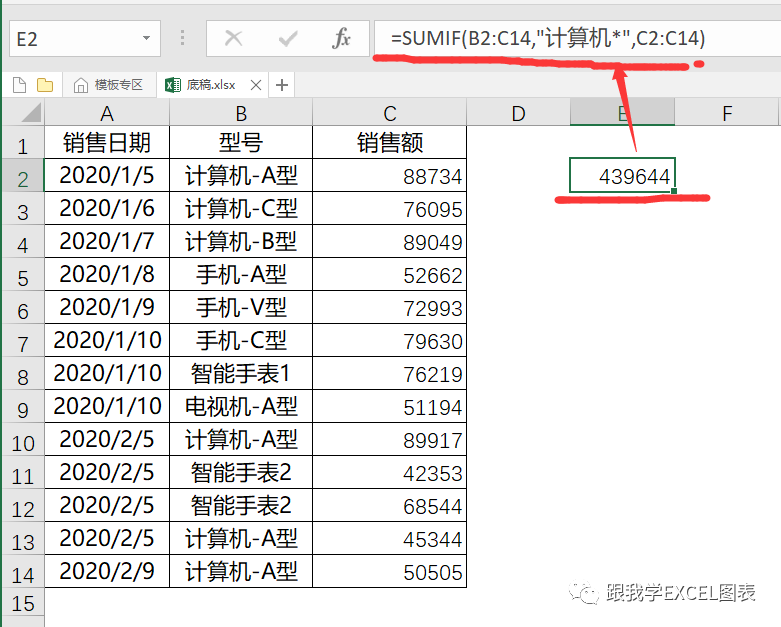Click cell 计算机-C型

click(241, 208)
